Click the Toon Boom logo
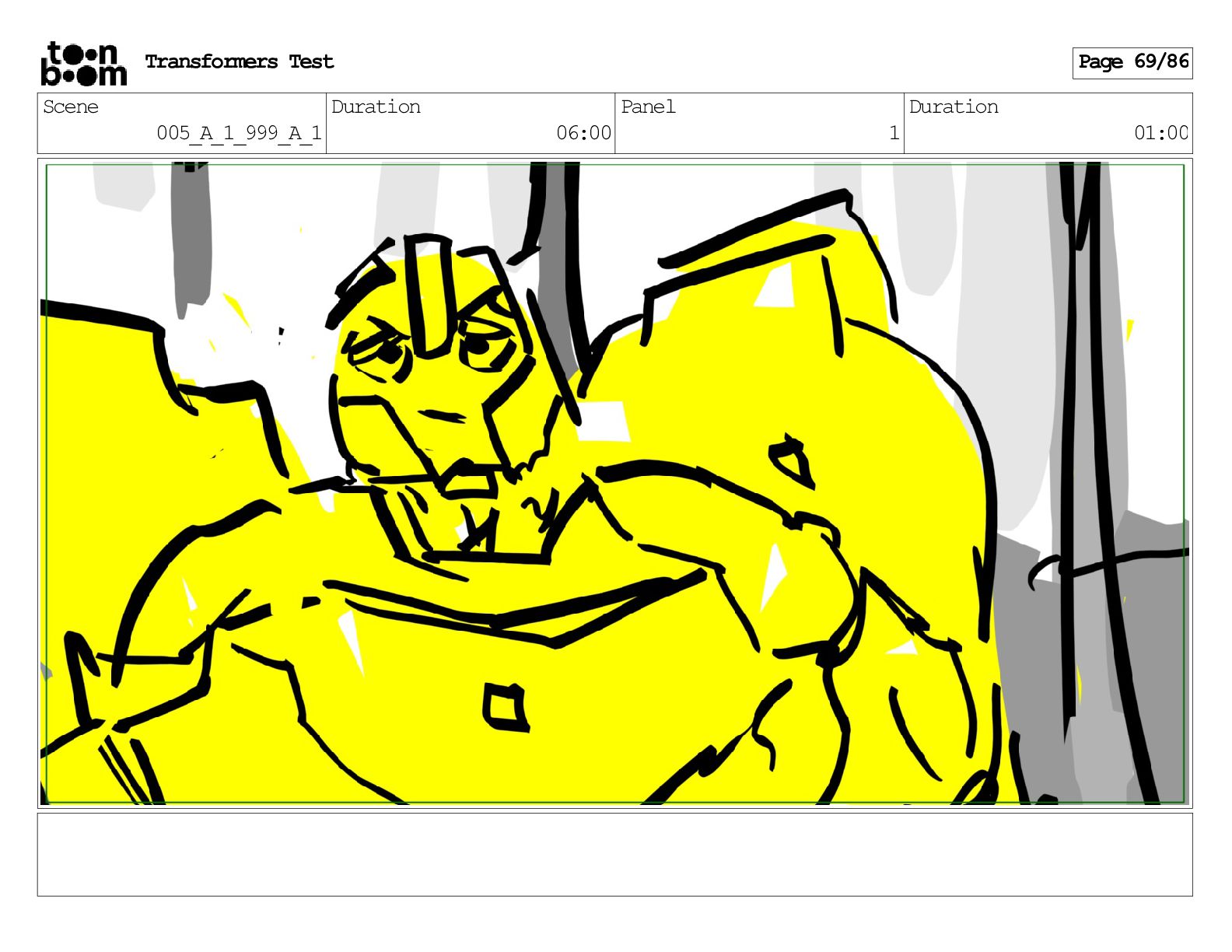This screenshot has height=952, width=1232. tap(84, 63)
